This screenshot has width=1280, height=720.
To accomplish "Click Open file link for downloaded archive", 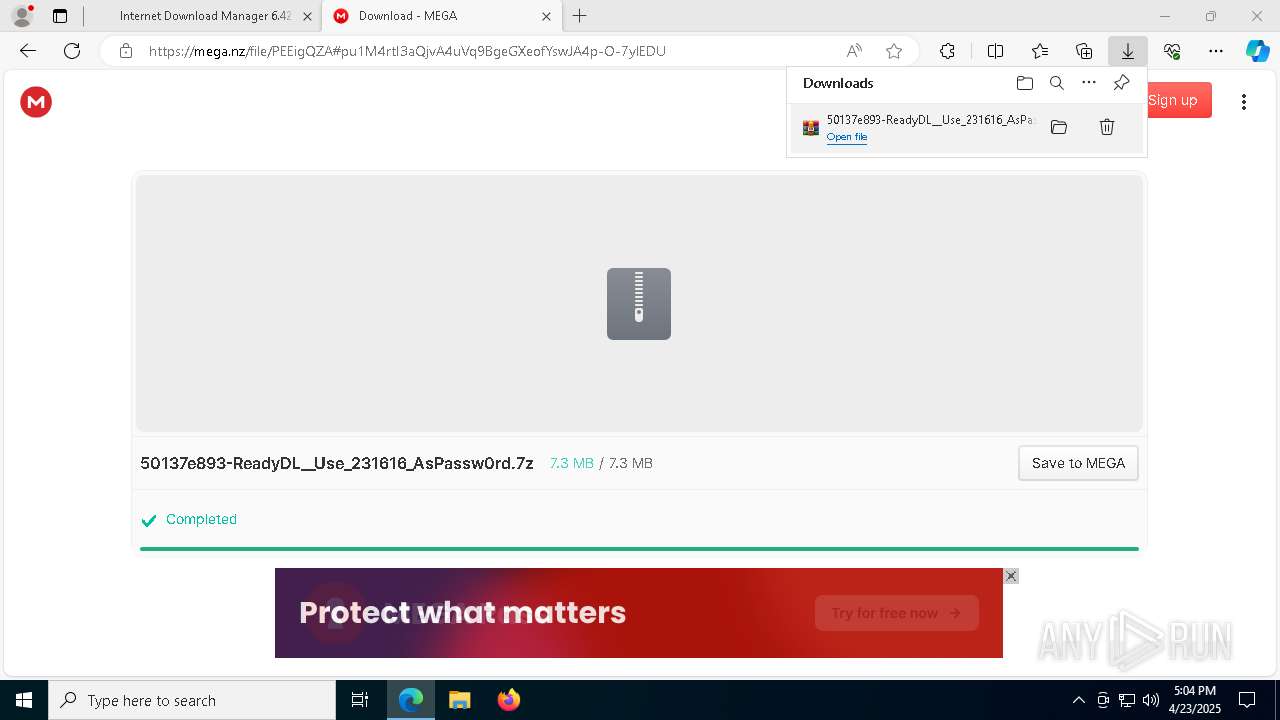I will [x=847, y=137].
